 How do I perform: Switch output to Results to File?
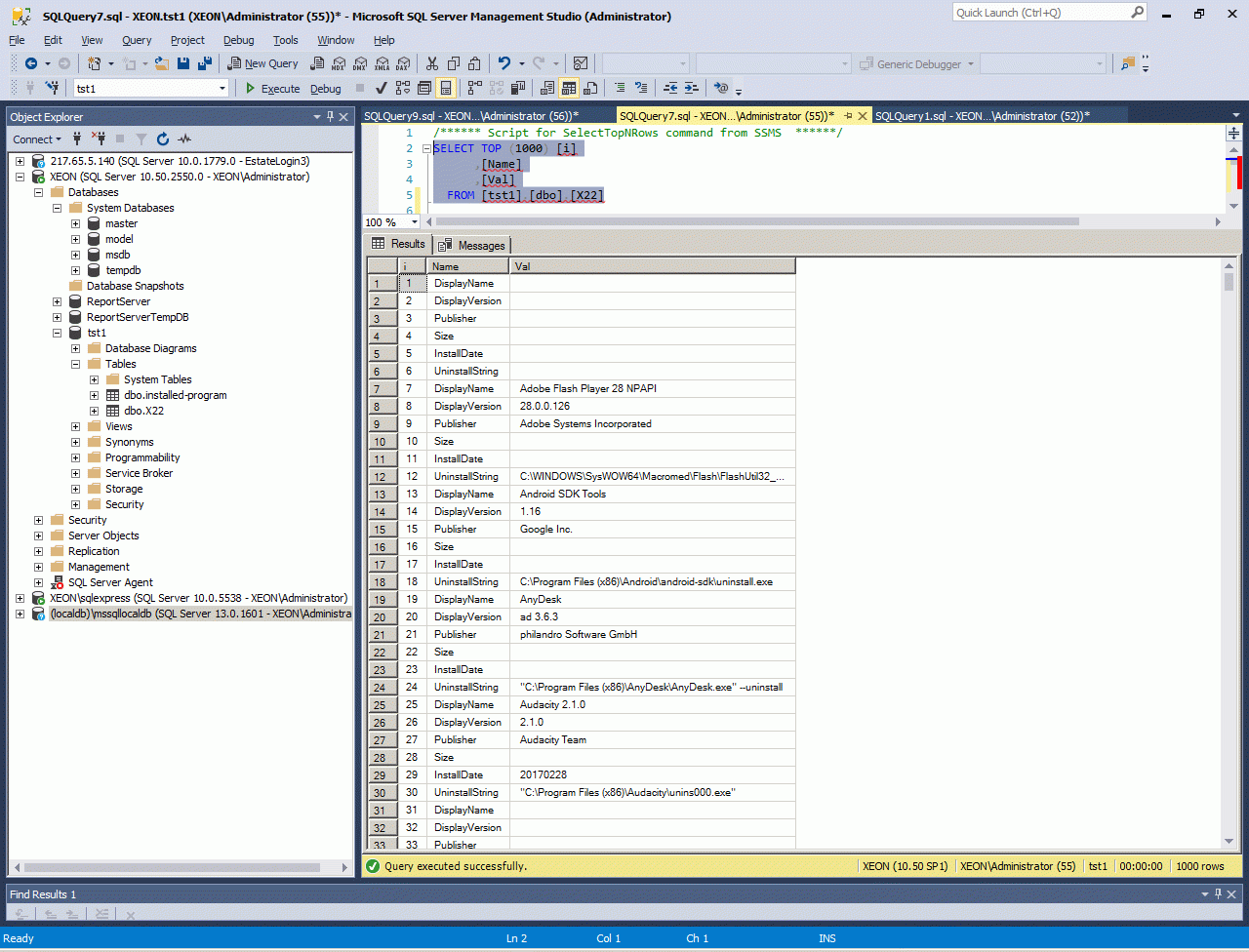tap(590, 88)
